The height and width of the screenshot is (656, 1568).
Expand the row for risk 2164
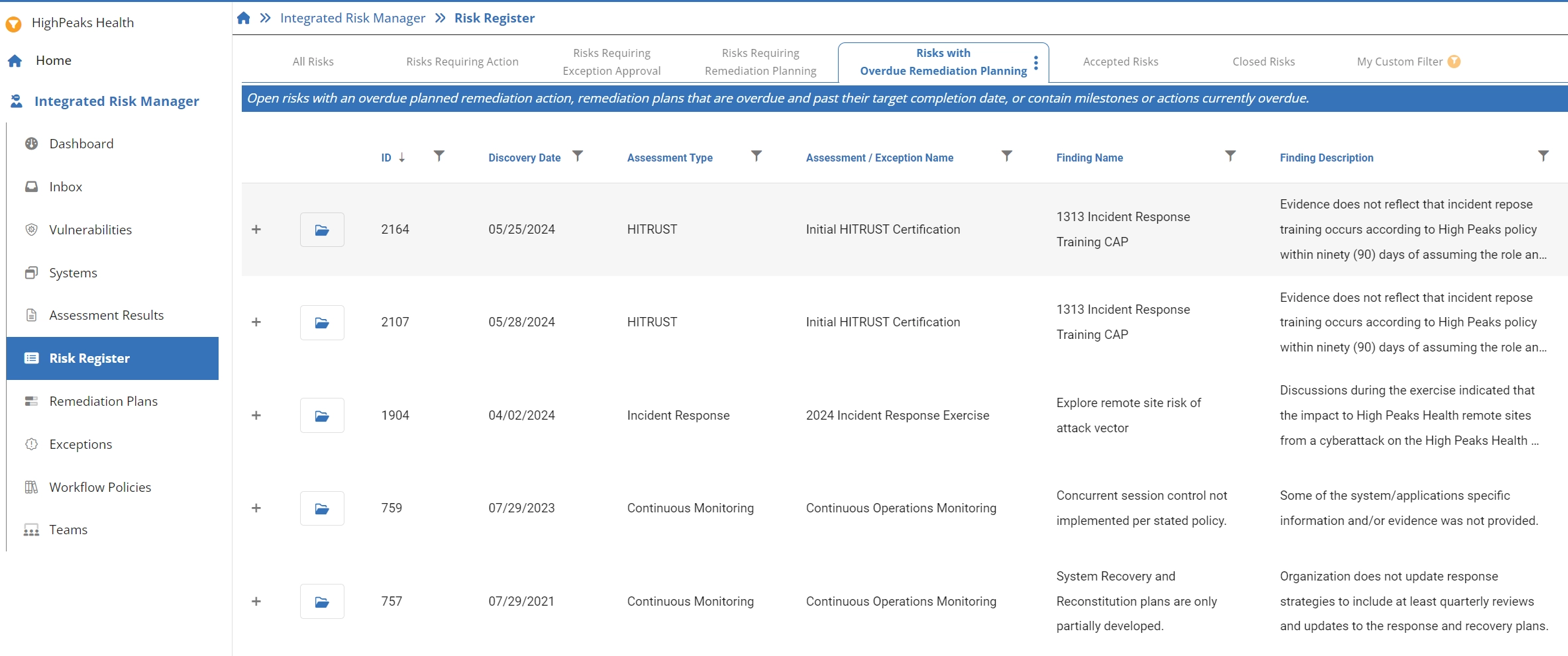[256, 230]
